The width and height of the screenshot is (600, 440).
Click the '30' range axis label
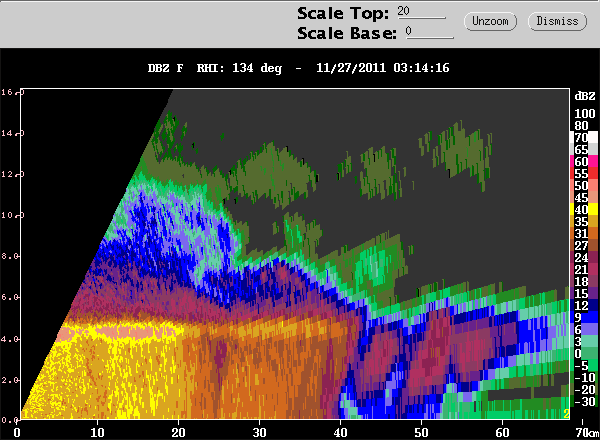coord(259,433)
